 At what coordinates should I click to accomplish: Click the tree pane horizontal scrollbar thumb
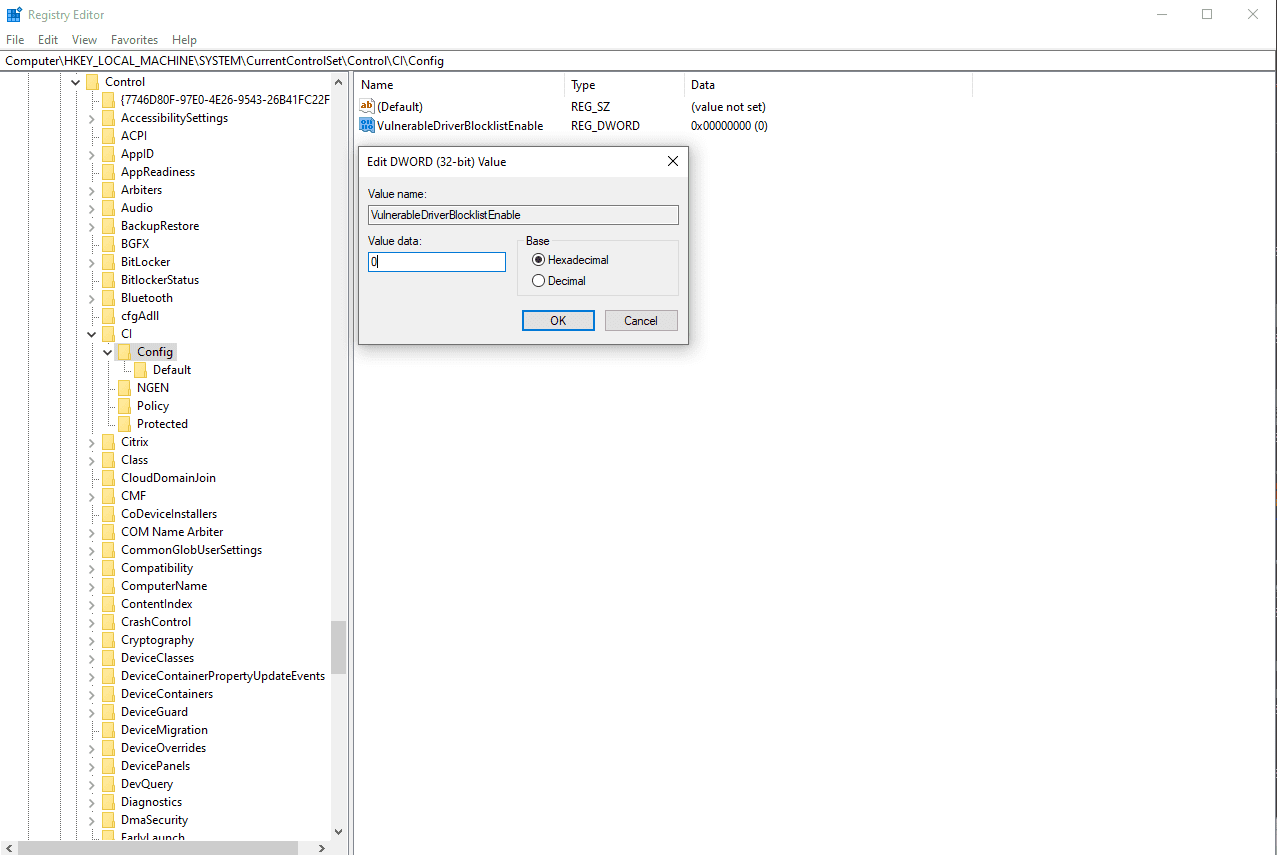pyautogui.click(x=157, y=848)
